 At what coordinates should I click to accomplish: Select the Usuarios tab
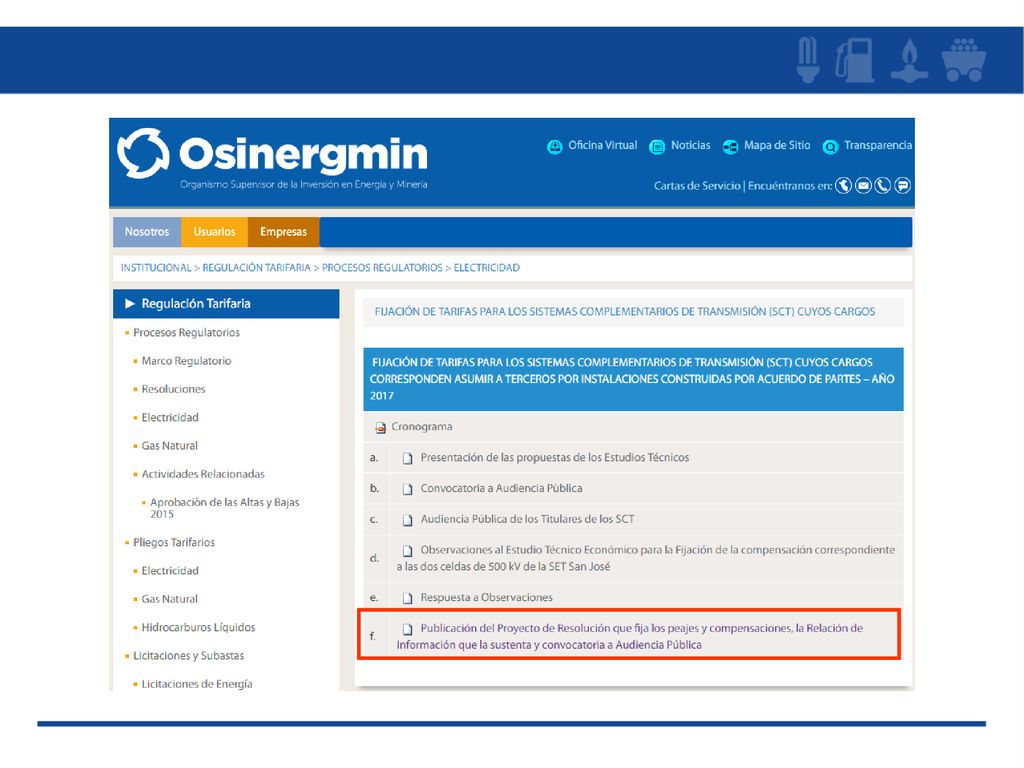coord(214,232)
